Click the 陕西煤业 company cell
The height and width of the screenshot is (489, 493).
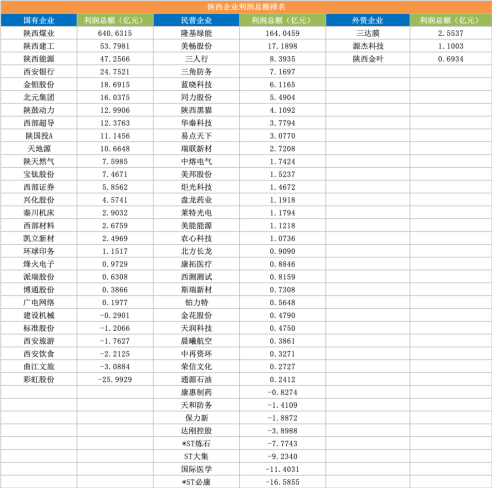[39, 33]
